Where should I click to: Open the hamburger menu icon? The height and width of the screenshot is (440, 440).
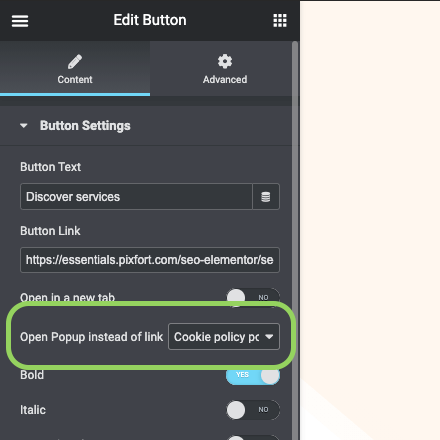(x=20, y=21)
